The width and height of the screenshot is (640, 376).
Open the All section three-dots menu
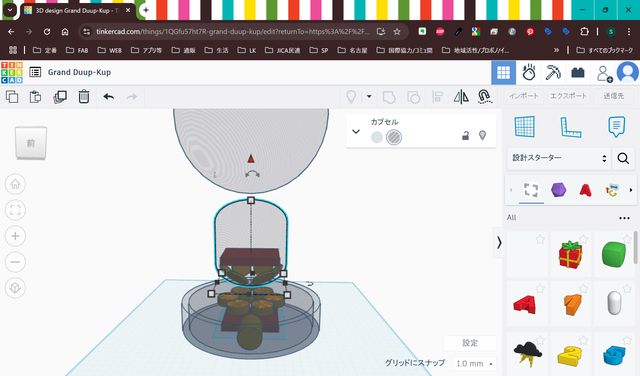[x=624, y=218]
